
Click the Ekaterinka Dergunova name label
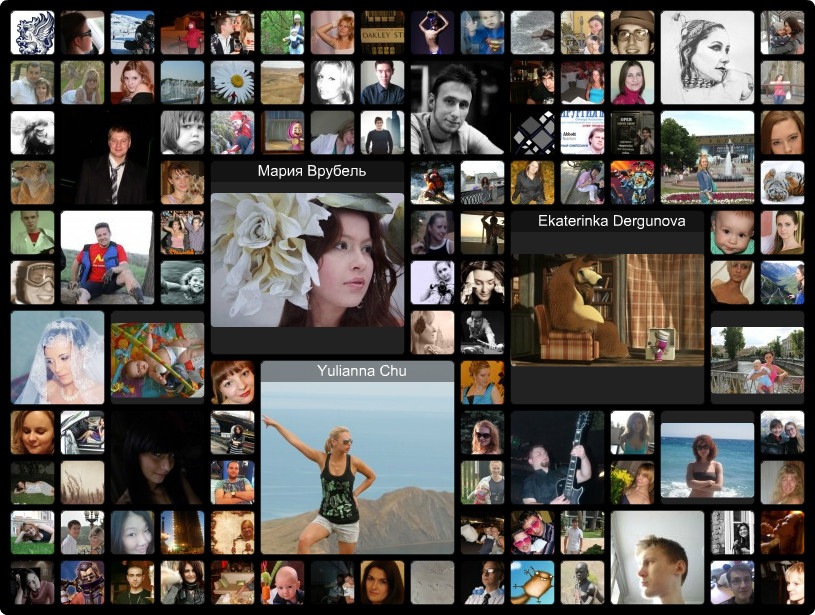[x=611, y=221]
